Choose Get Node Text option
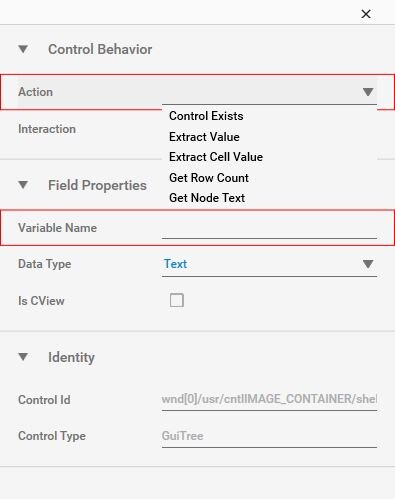The image size is (395, 499). click(x=207, y=198)
